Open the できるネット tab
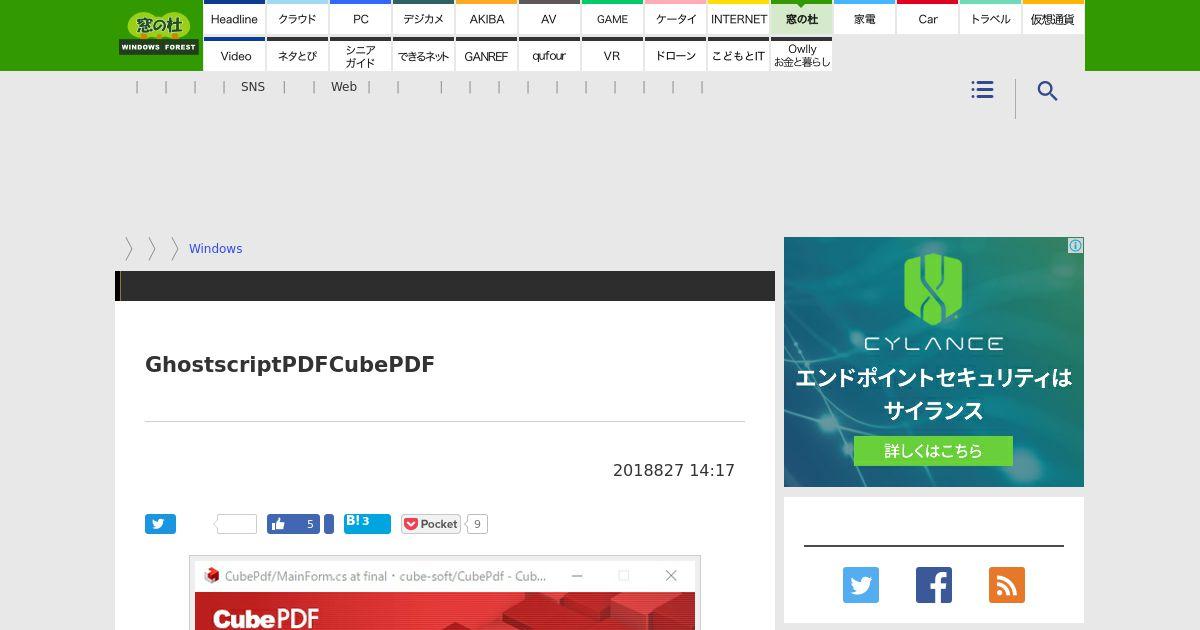The width and height of the screenshot is (1200, 630). point(423,54)
